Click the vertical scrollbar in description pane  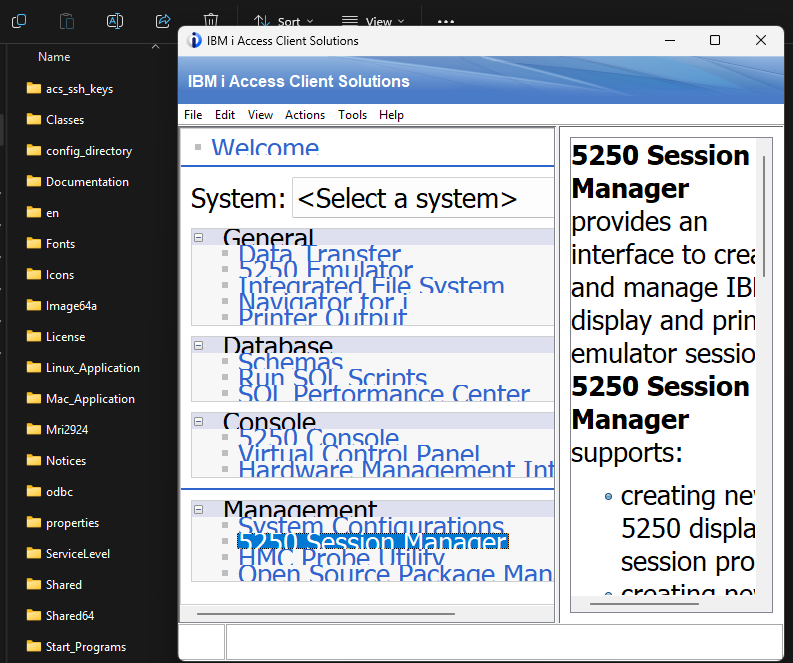(x=764, y=216)
